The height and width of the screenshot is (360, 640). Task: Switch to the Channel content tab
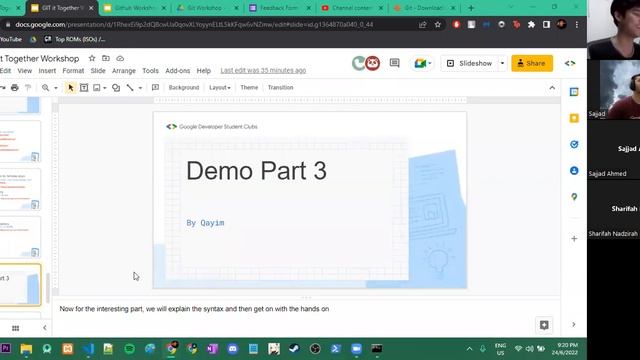[352, 8]
